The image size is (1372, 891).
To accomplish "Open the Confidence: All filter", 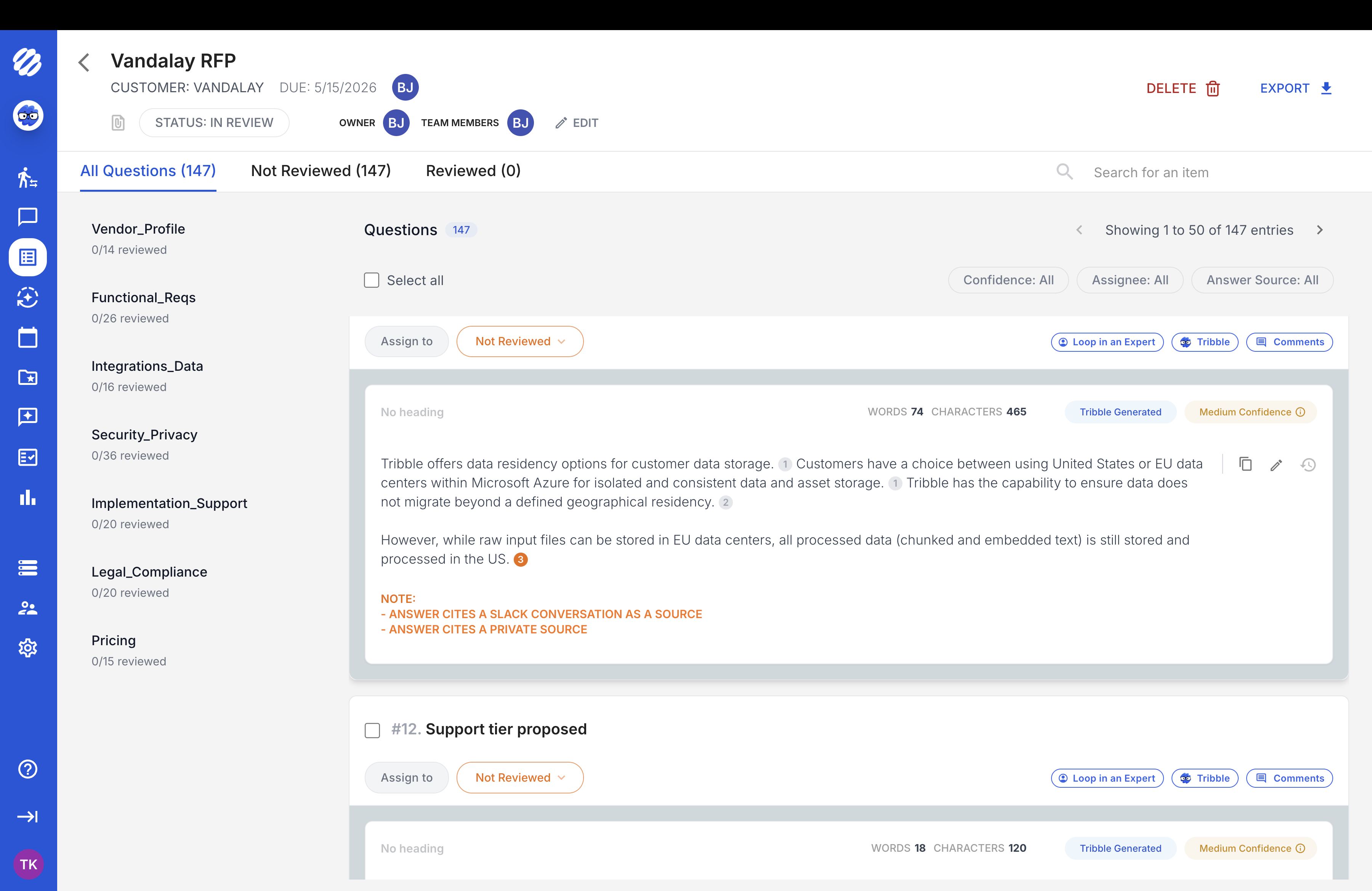I will point(1008,280).
